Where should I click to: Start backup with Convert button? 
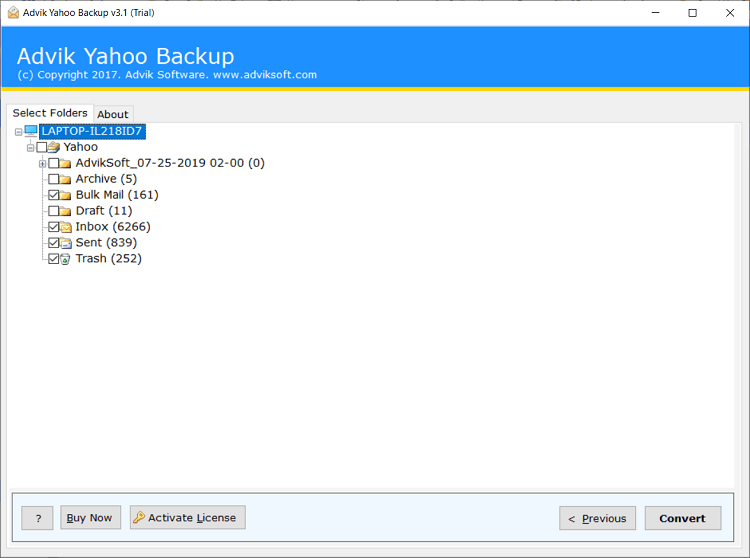coord(683,518)
